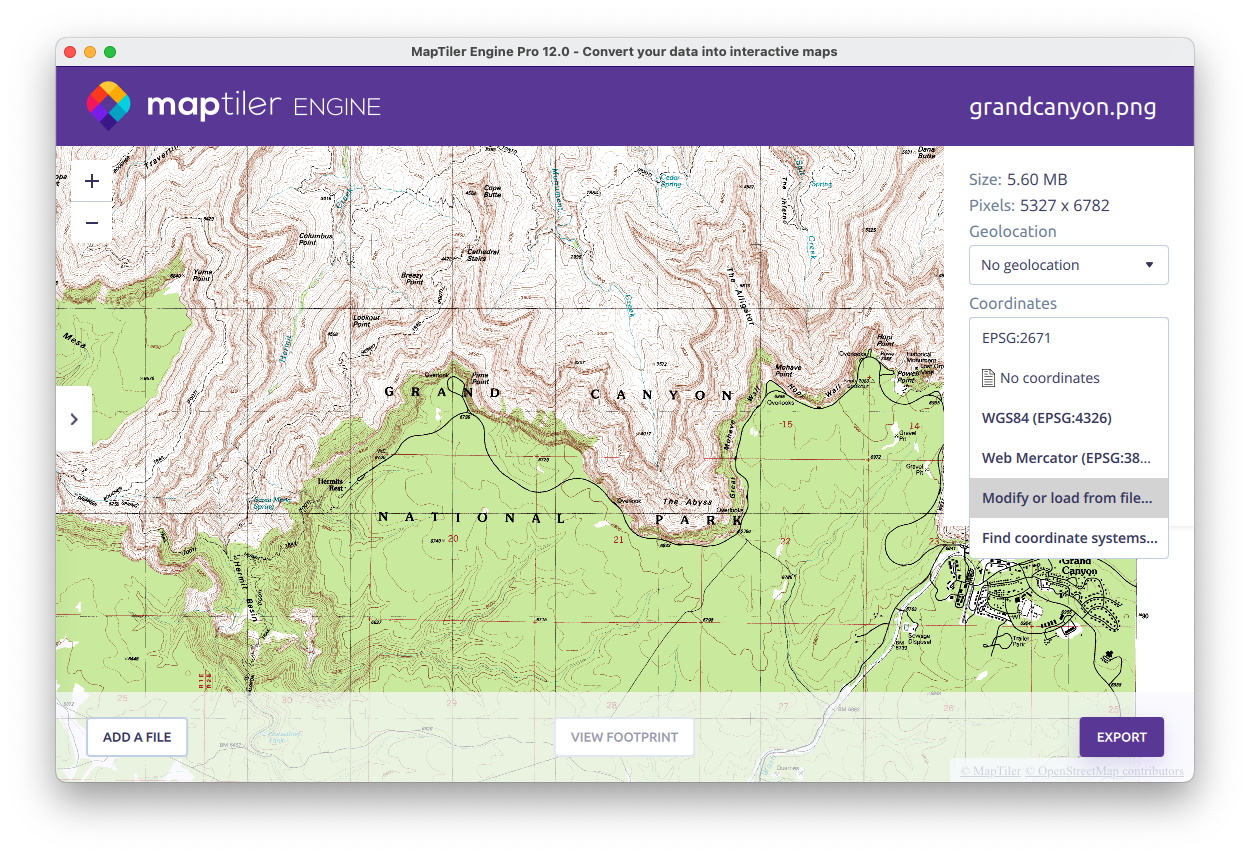Zoom out of the map
1250x856 pixels.
coord(92,222)
